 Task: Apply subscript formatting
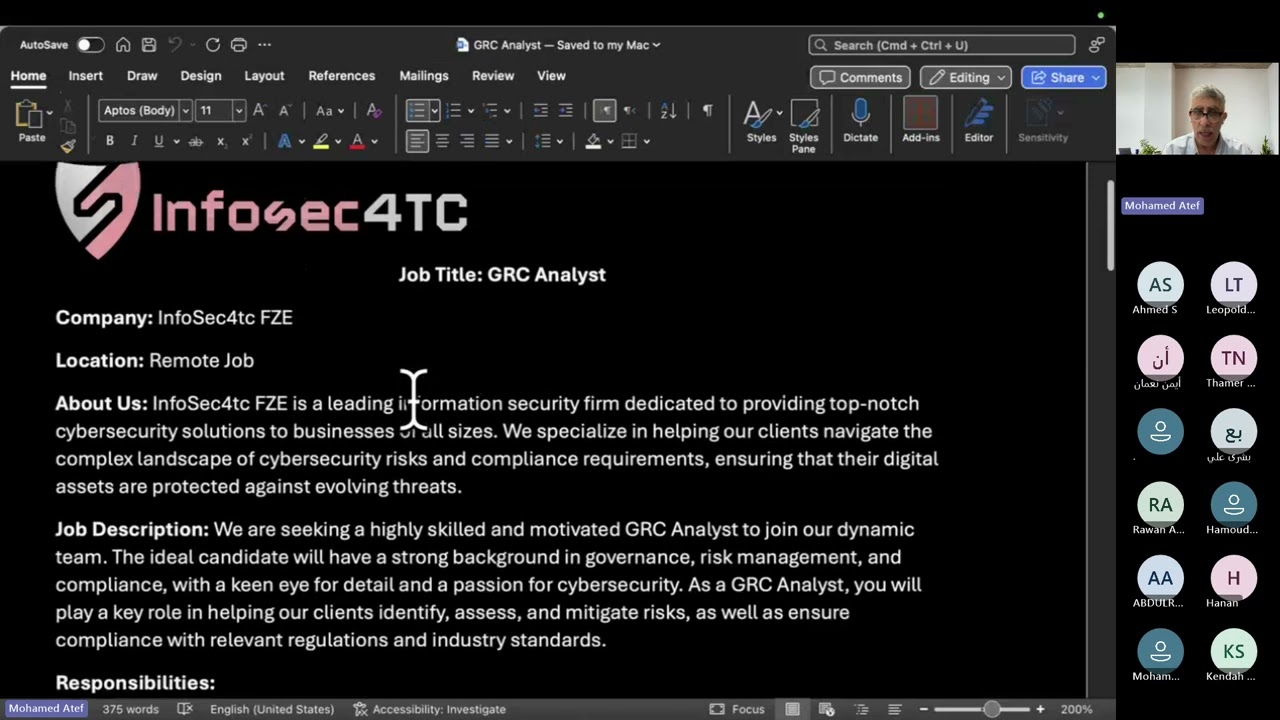click(x=221, y=142)
